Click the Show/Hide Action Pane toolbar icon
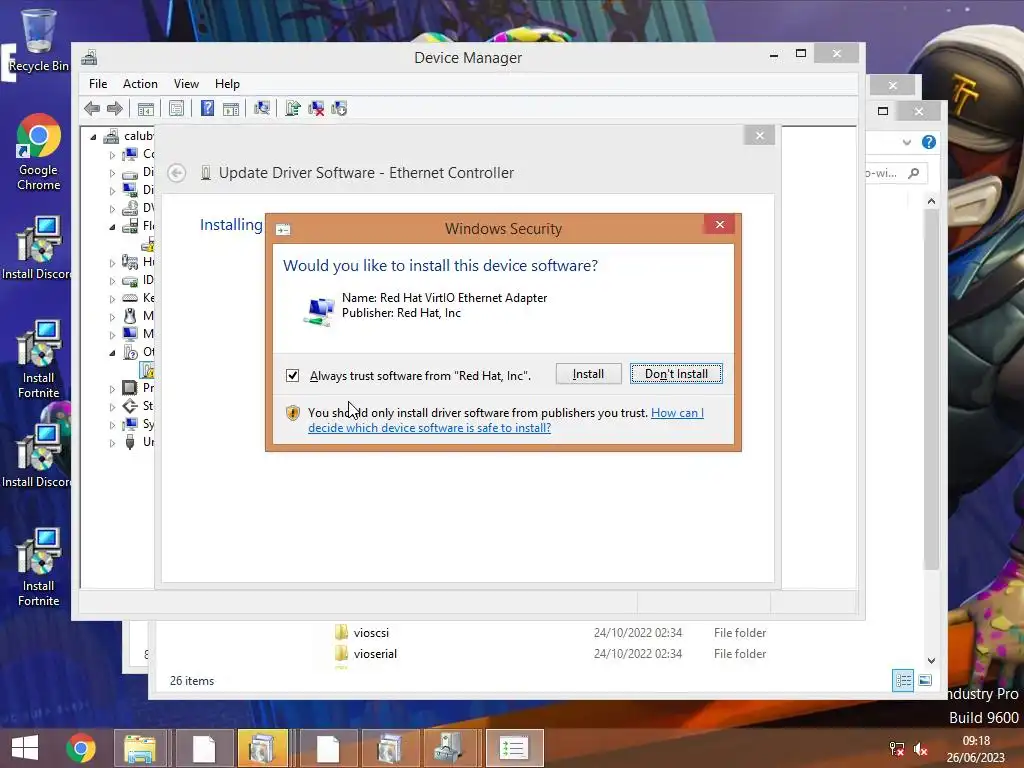Viewport: 1024px width, 768px height. coord(231,108)
